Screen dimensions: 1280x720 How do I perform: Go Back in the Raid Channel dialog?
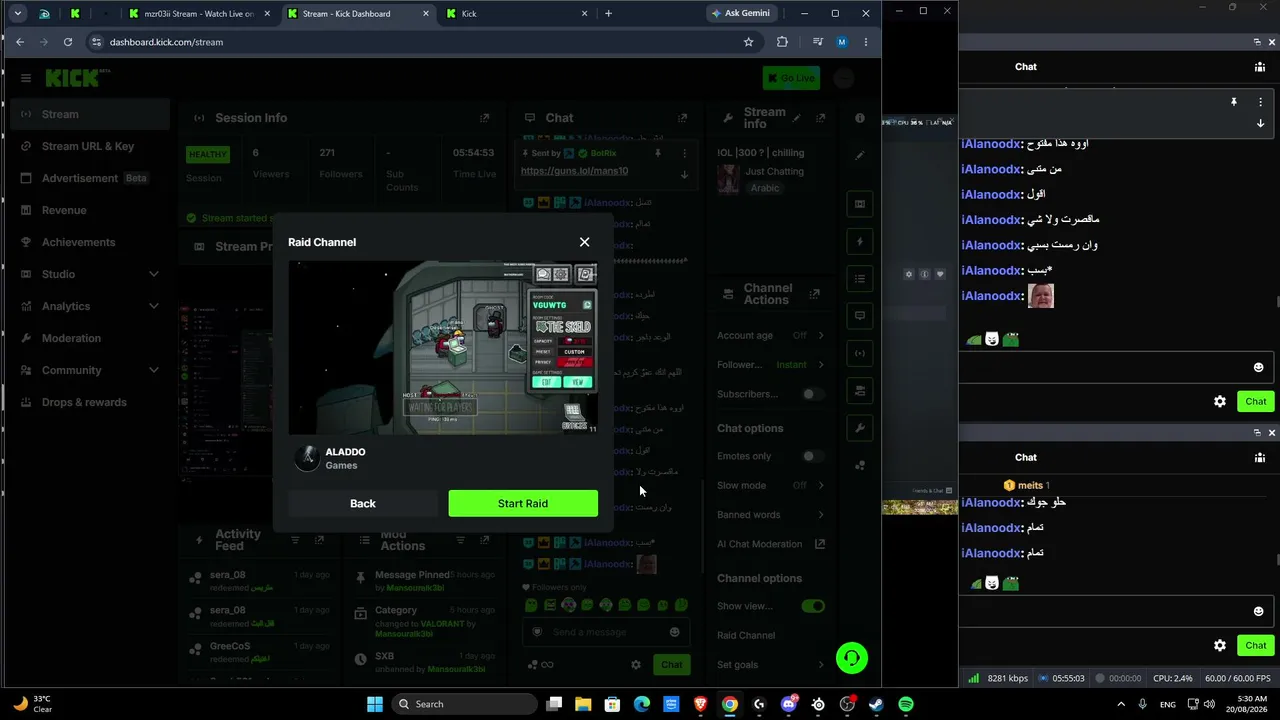point(363,503)
